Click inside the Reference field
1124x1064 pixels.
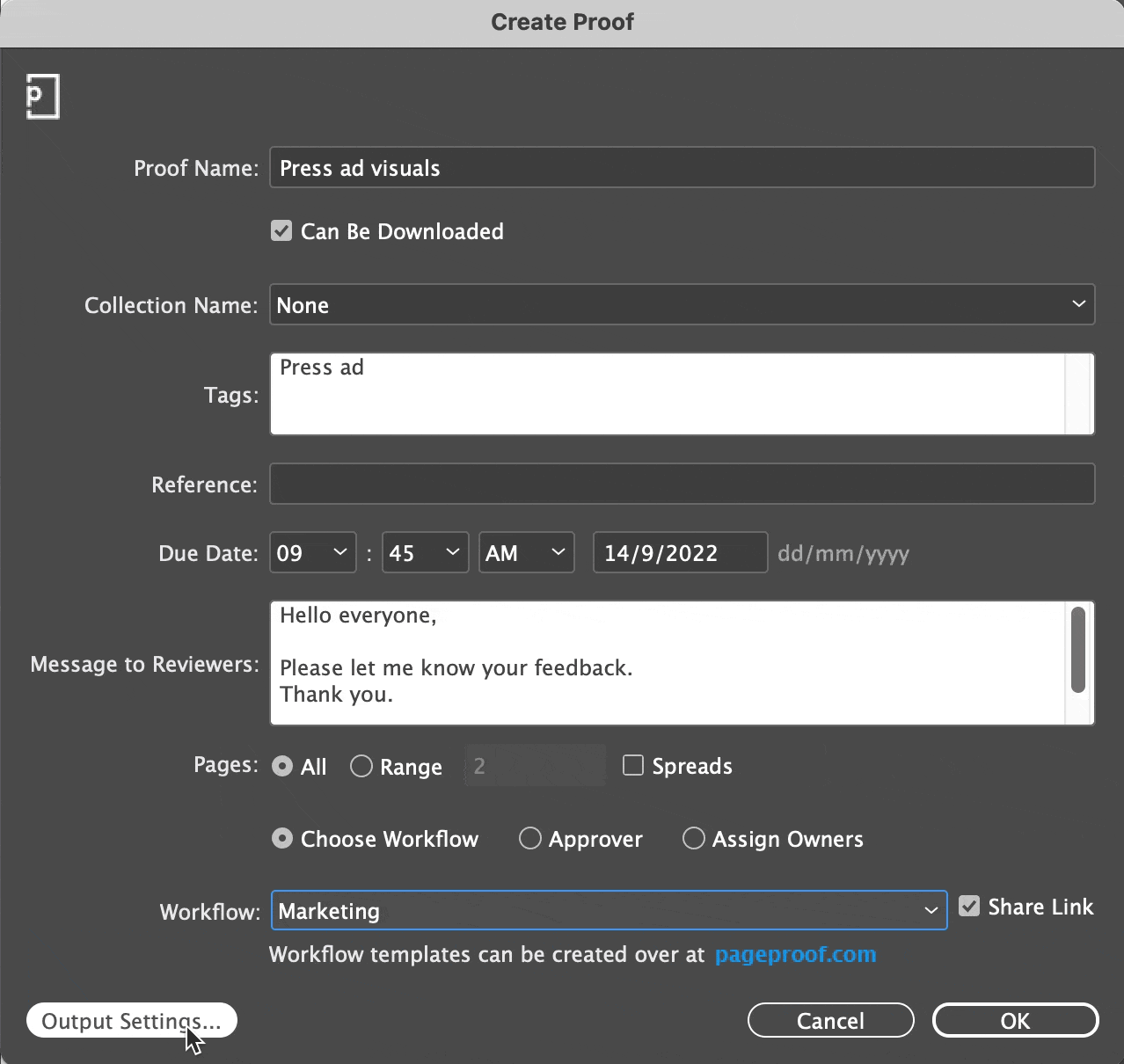coord(682,483)
